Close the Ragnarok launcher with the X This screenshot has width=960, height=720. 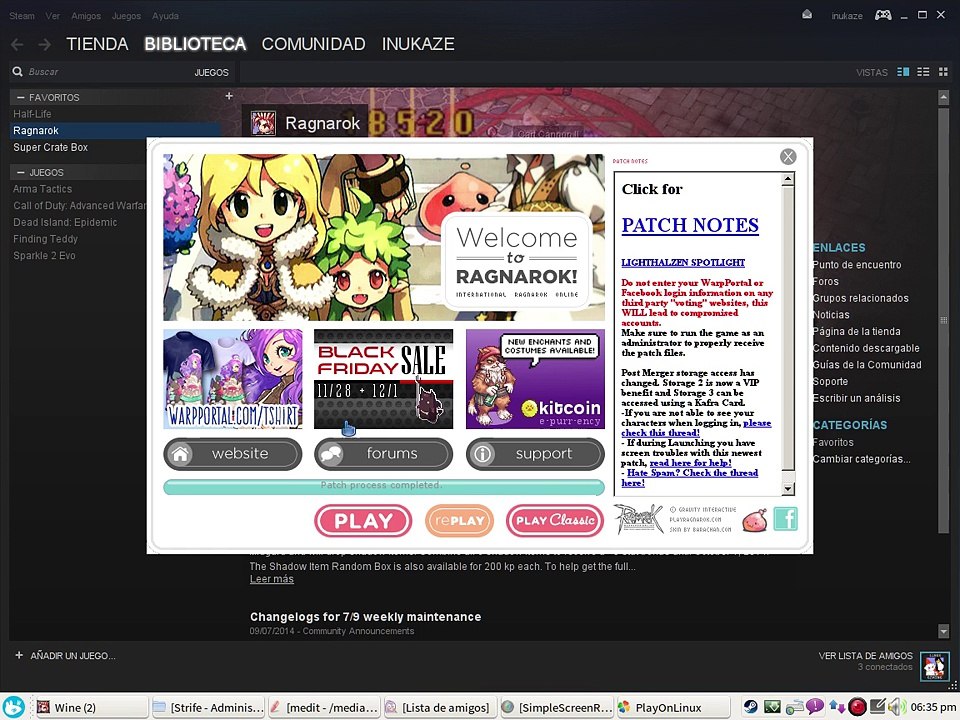pos(788,157)
